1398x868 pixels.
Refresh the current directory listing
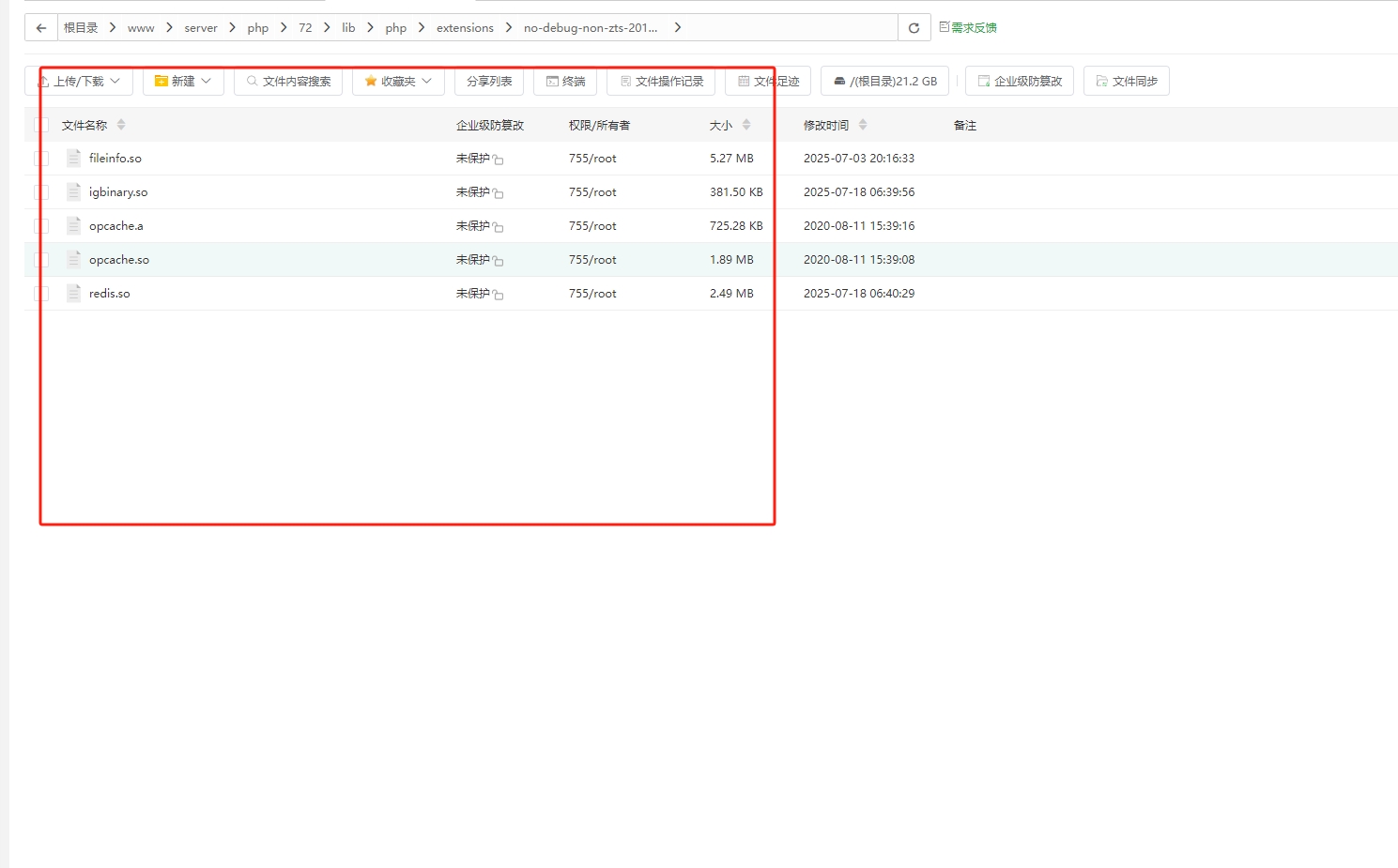click(x=912, y=27)
